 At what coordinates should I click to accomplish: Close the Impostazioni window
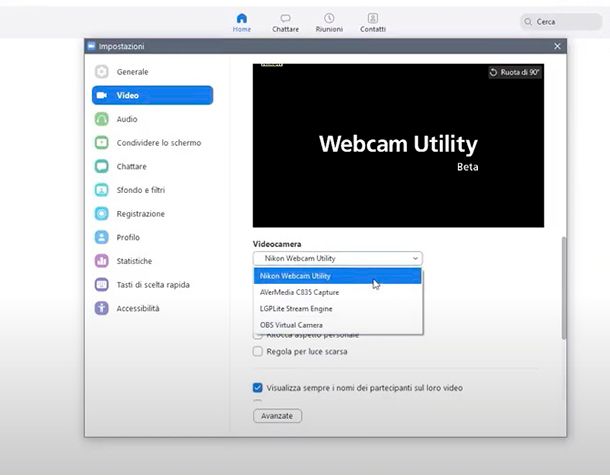click(x=557, y=46)
